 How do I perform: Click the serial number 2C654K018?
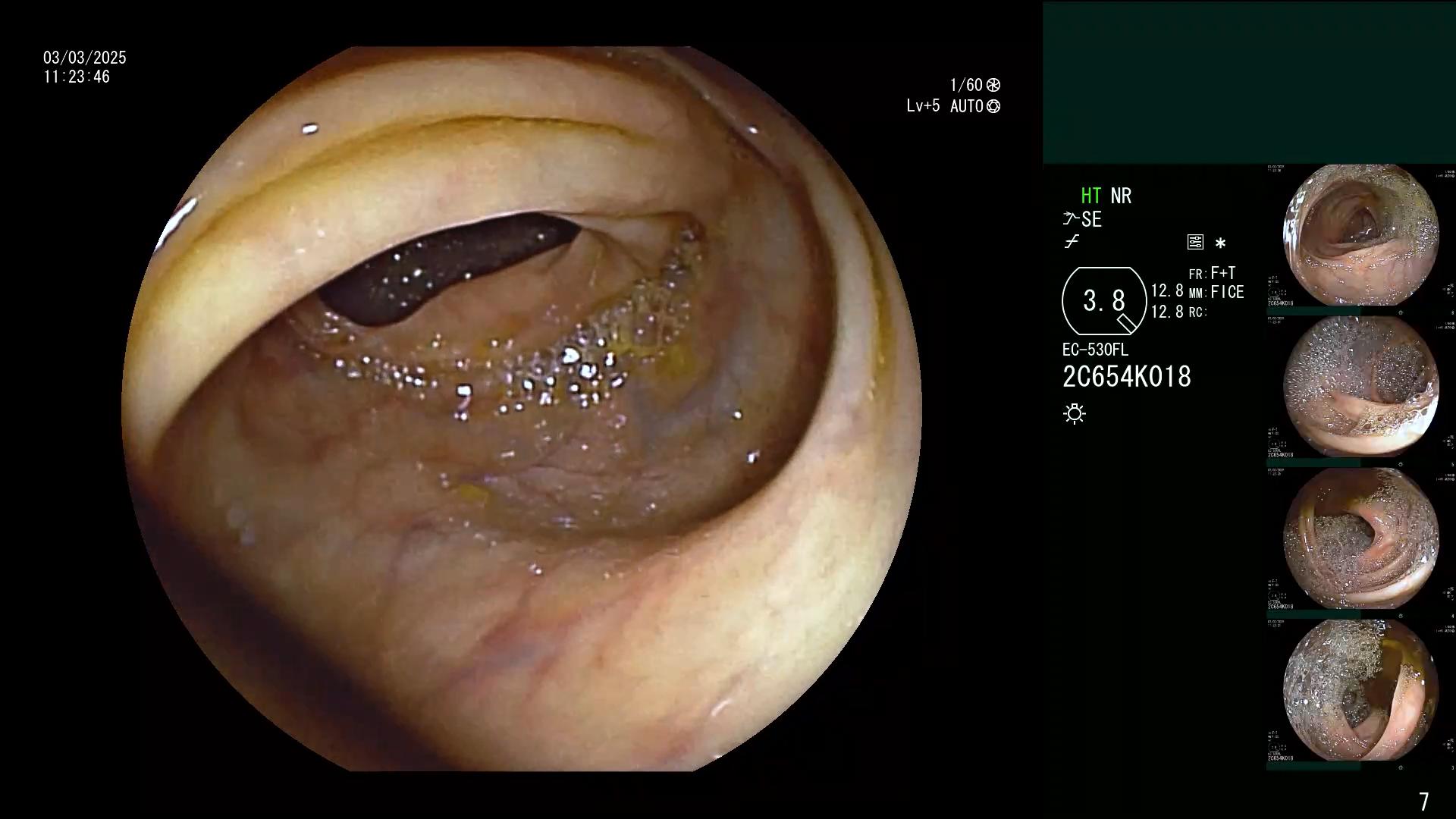point(1127,377)
